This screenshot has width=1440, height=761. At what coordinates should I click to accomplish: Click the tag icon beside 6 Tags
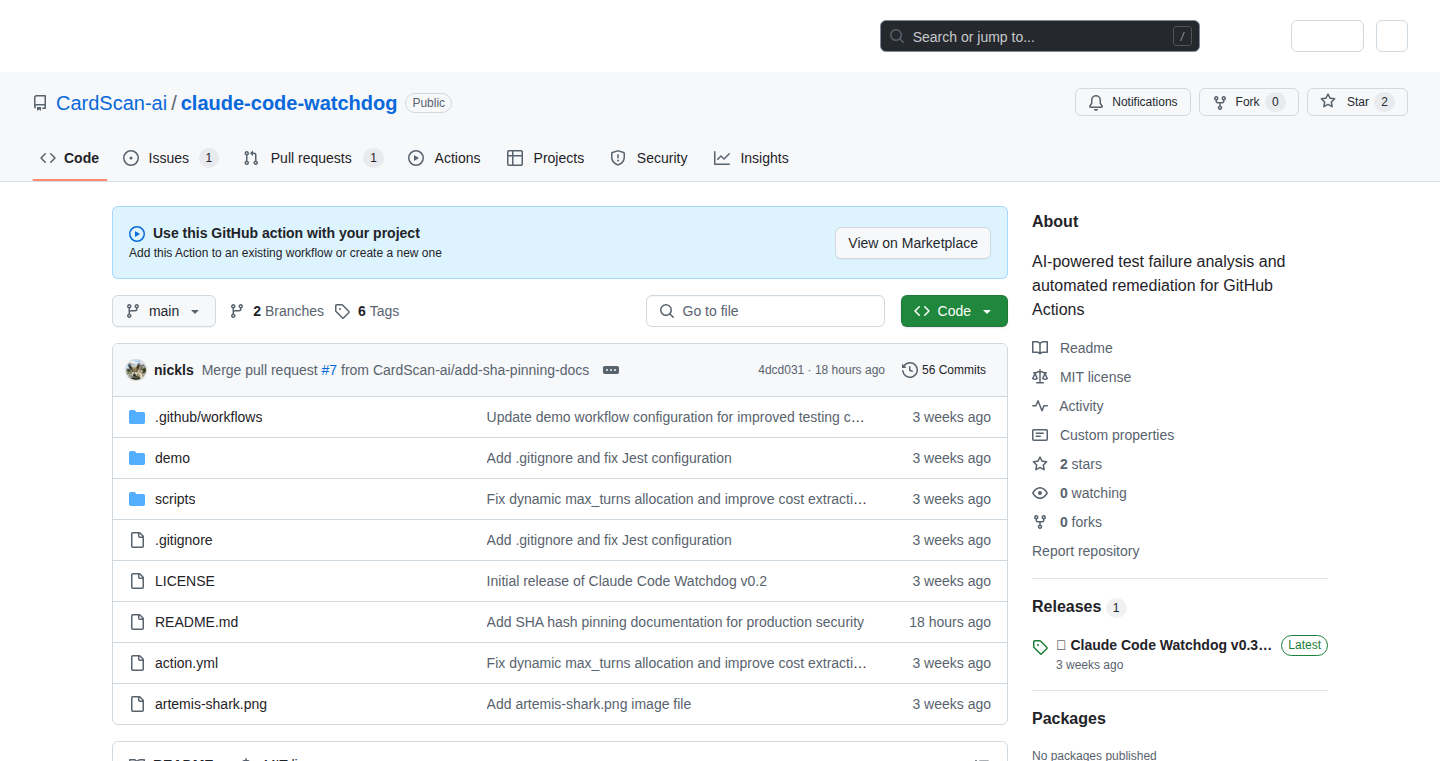point(342,311)
